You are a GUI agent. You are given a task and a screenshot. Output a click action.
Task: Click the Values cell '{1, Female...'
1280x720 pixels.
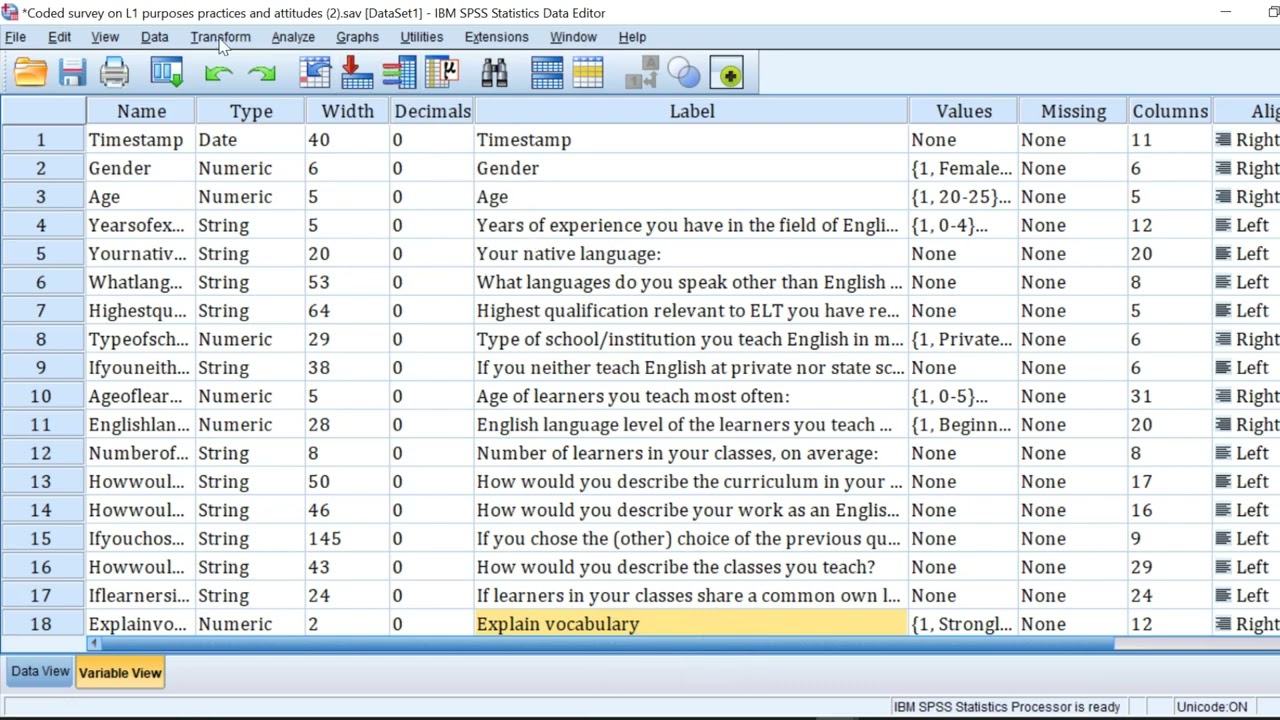point(964,168)
